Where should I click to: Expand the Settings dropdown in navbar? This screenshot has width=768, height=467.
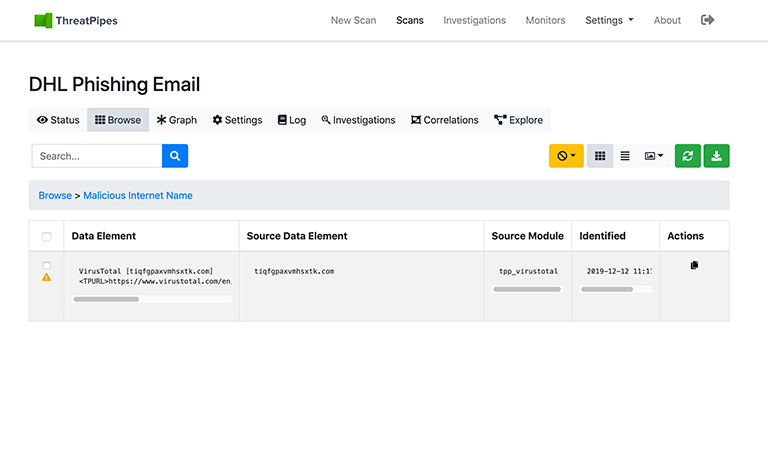609,20
